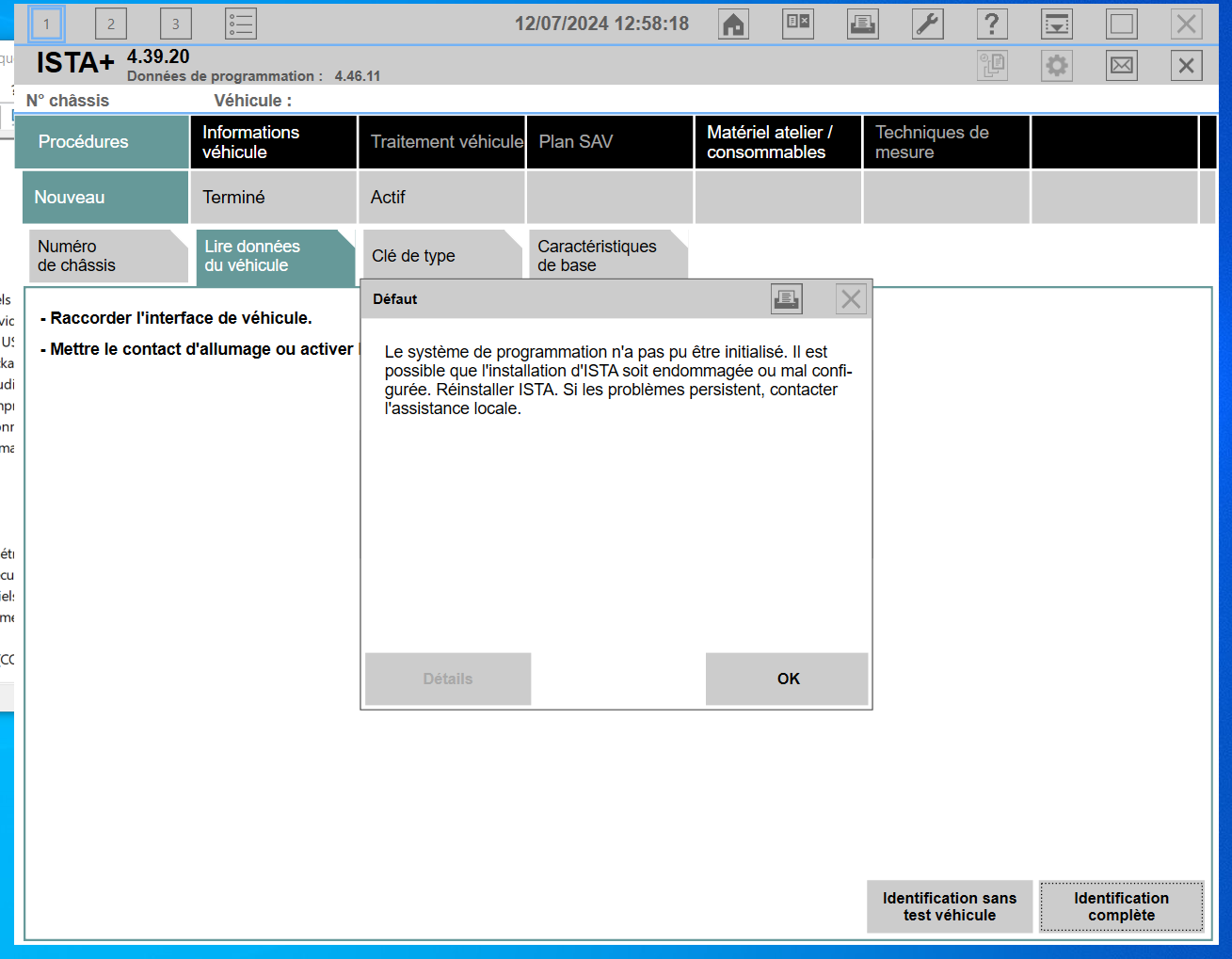Image resolution: width=1232 pixels, height=959 pixels.
Task: Switch to Informations véhicule tab
Action: pos(274,142)
